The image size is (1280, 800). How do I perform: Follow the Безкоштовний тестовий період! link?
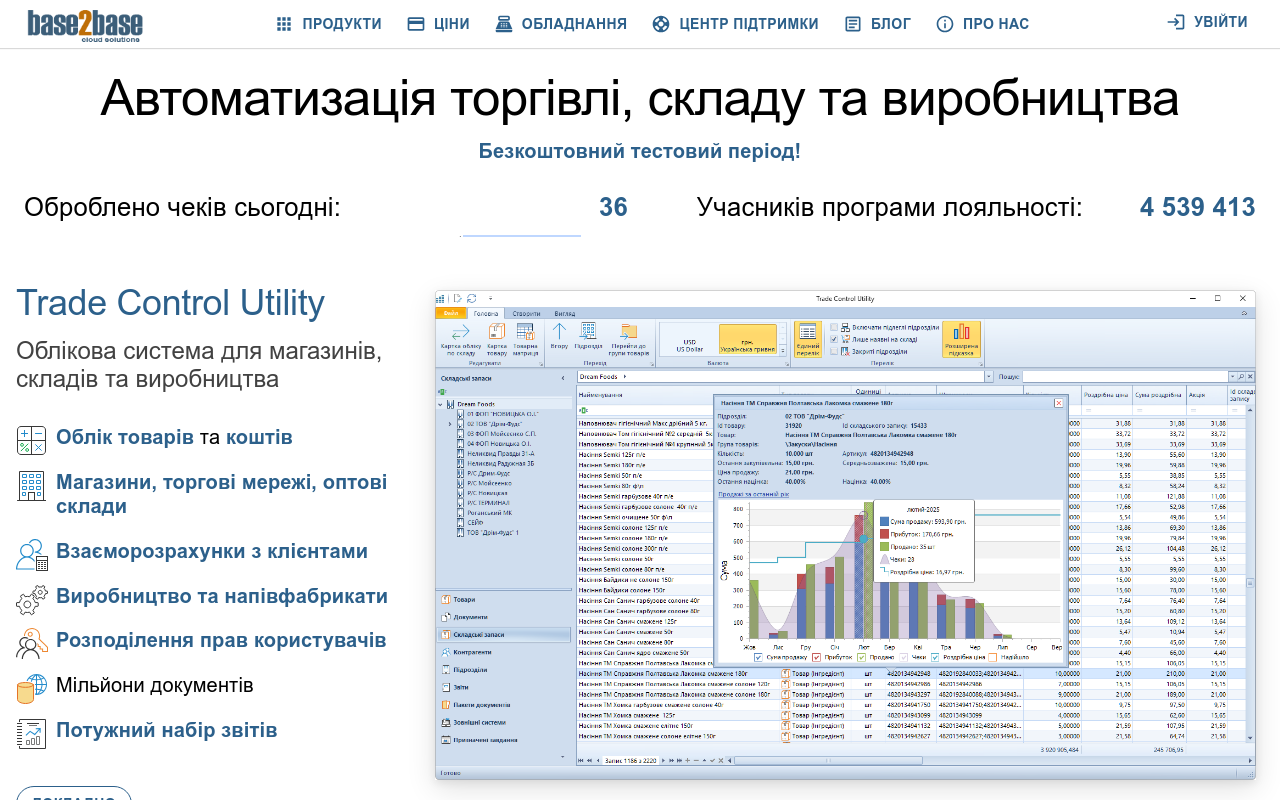pyautogui.click(x=639, y=151)
